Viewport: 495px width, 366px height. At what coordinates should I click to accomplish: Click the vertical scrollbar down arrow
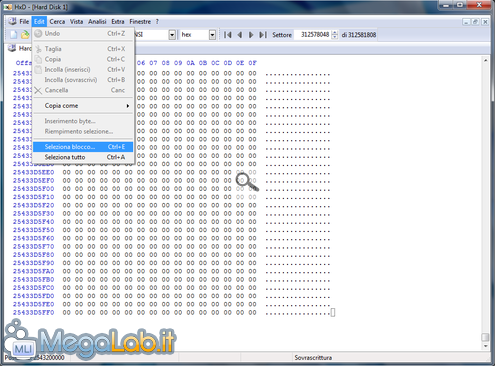pos(486,346)
